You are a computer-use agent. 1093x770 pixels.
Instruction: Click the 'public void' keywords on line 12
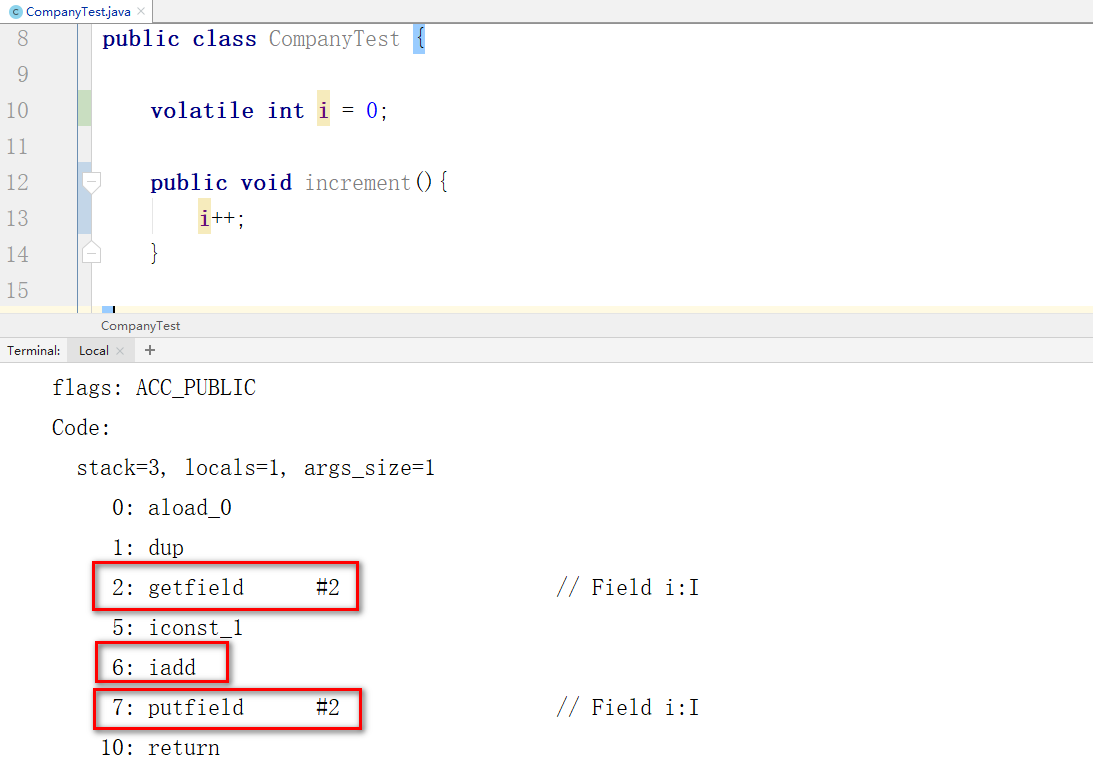click(221, 183)
